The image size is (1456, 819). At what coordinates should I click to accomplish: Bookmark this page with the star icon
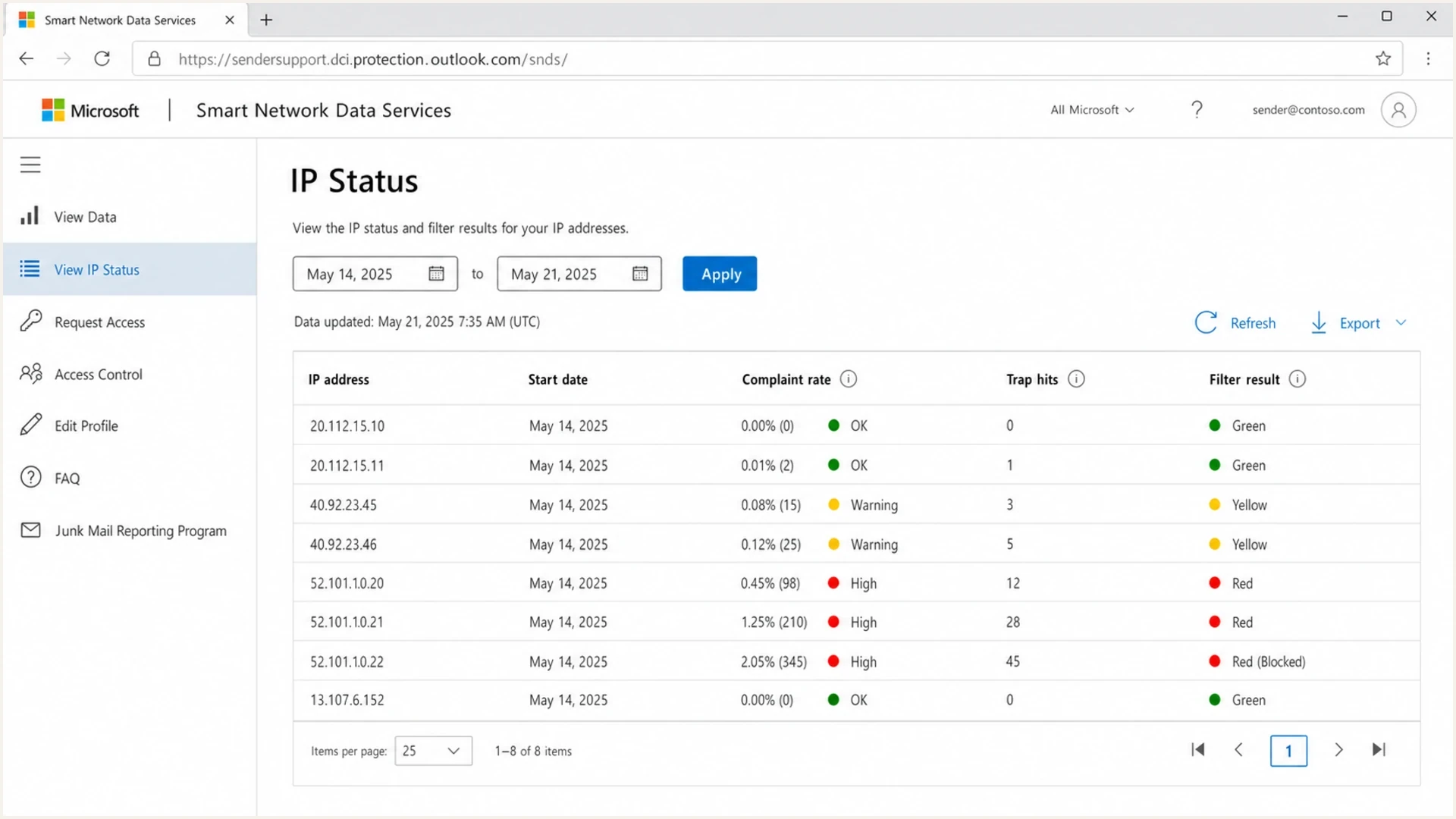point(1383,58)
